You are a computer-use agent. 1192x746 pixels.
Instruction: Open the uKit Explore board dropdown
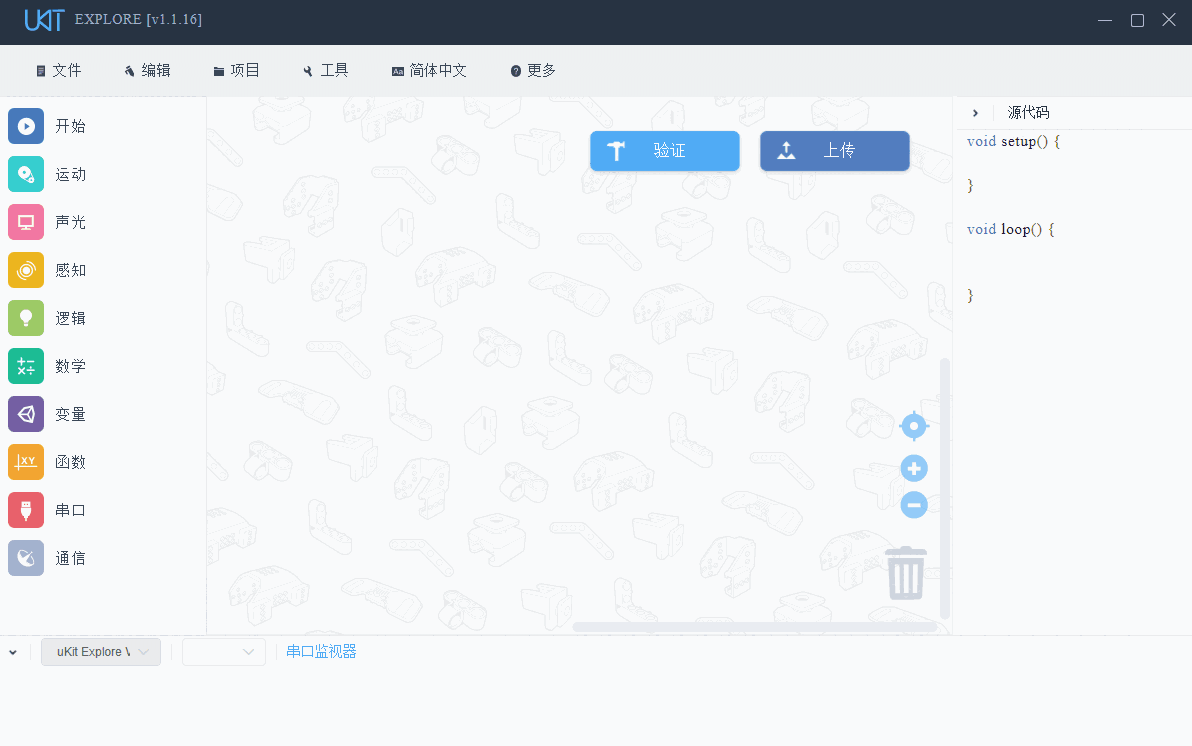[x=100, y=651]
